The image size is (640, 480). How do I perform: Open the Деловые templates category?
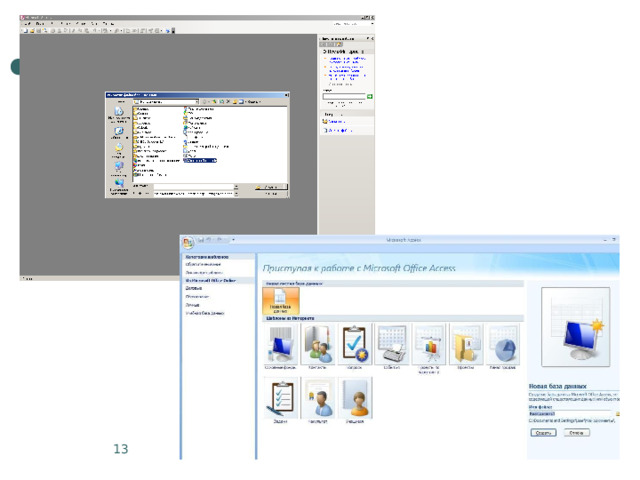[x=193, y=288]
